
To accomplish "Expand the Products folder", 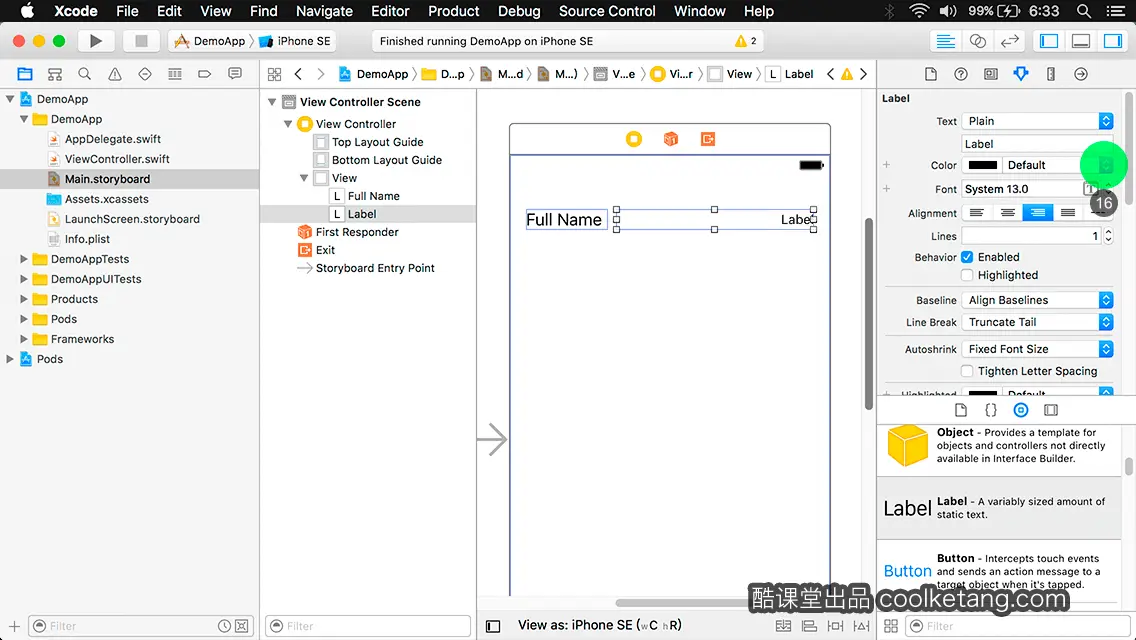I will coord(24,299).
